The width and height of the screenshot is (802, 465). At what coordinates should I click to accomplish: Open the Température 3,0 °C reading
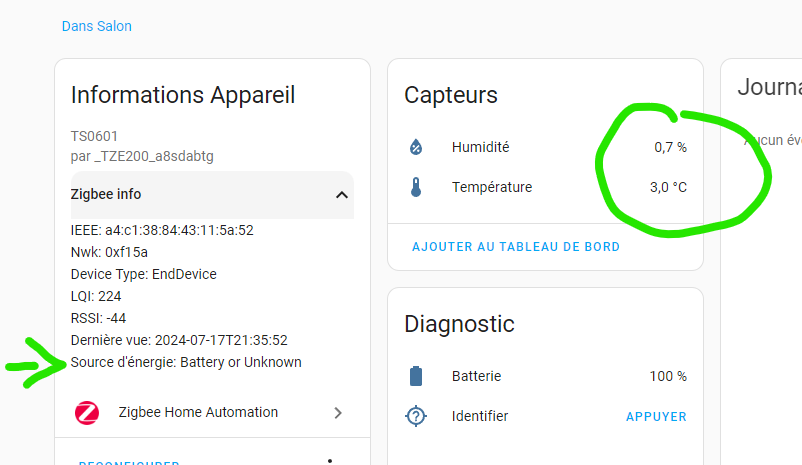668,187
